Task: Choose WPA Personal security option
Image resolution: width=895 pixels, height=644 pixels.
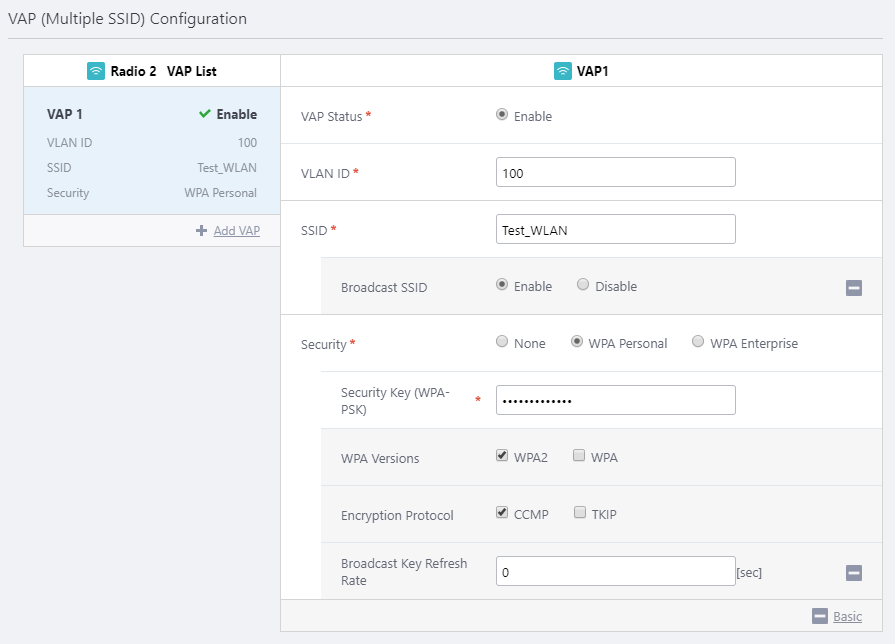Action: (x=577, y=341)
